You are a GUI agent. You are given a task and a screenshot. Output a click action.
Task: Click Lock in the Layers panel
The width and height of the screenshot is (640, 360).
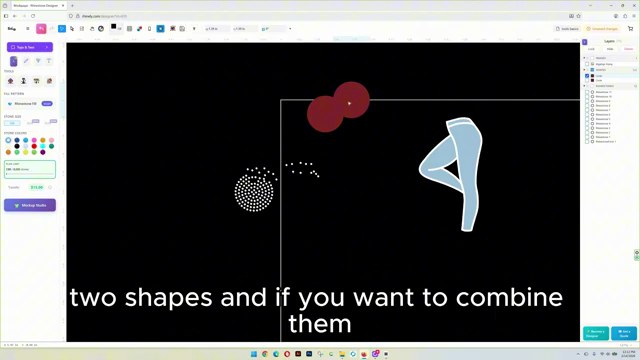[x=591, y=49]
